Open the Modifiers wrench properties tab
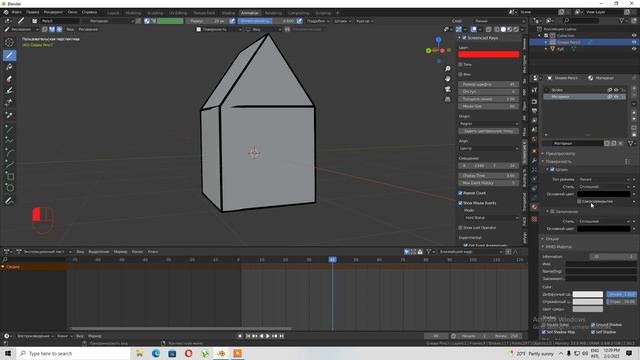Image resolution: width=640 pixels, height=360 pixels. (x=534, y=160)
